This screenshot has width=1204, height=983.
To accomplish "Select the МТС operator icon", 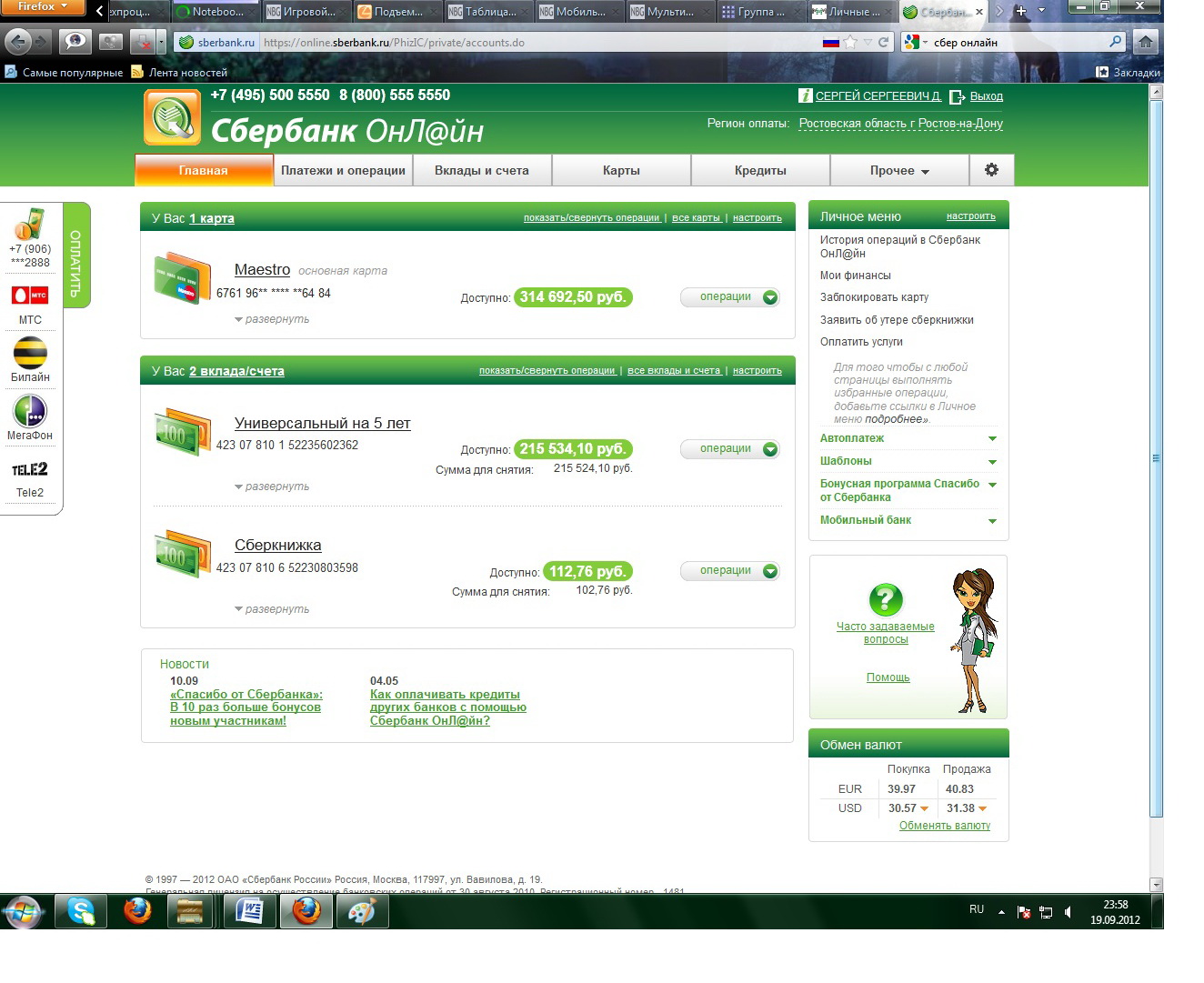I will pos(30,296).
